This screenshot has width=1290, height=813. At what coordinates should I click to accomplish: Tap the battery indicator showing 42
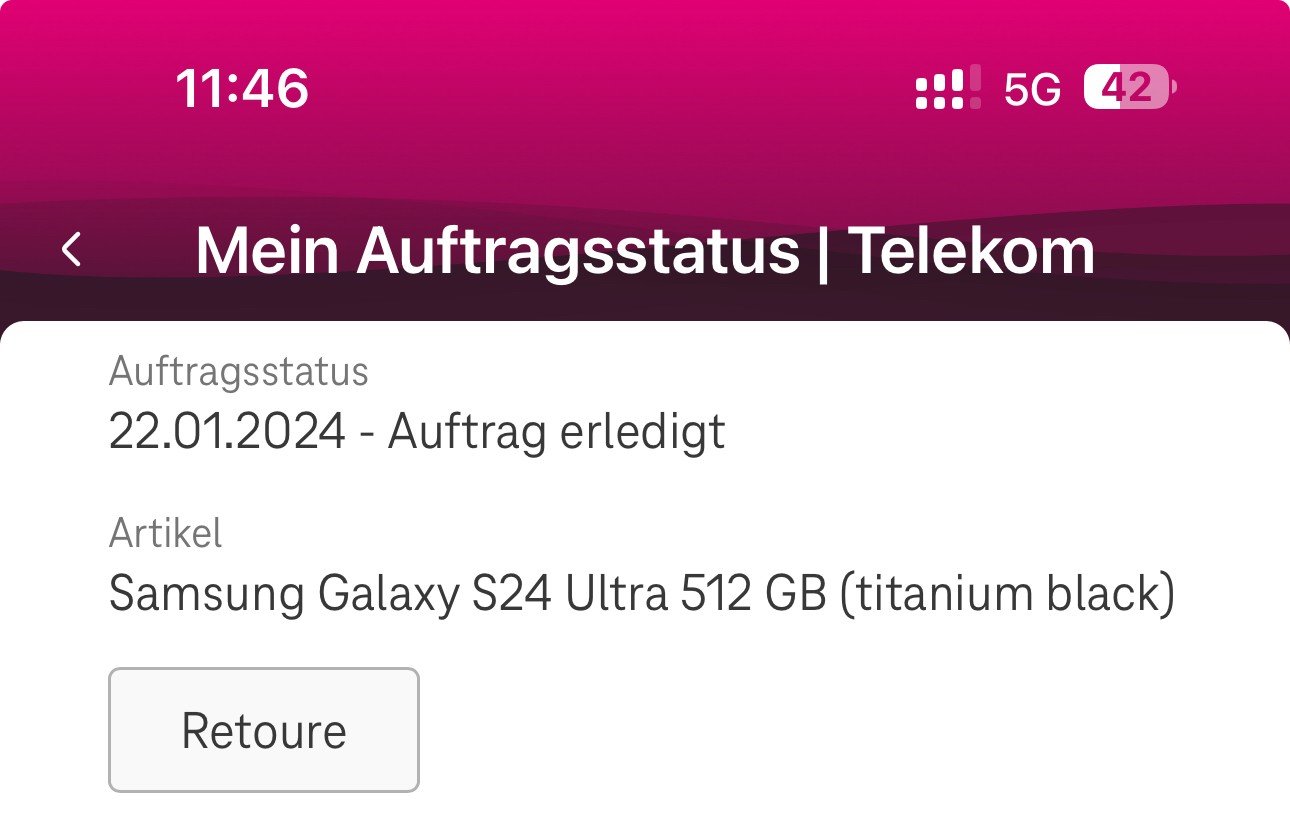1129,88
